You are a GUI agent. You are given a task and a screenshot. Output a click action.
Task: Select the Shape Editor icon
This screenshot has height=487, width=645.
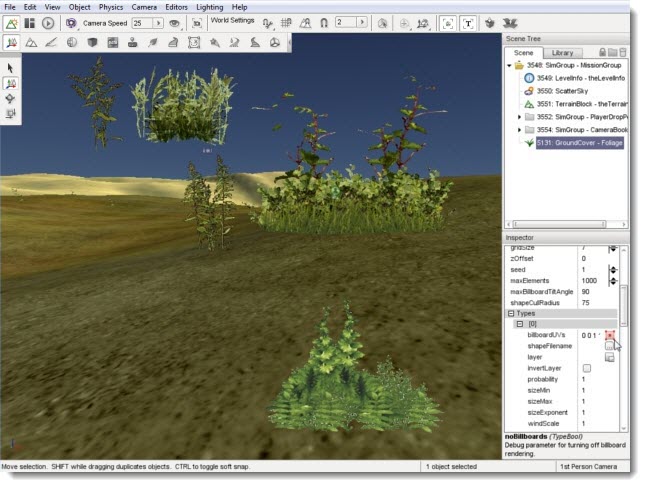(275, 42)
